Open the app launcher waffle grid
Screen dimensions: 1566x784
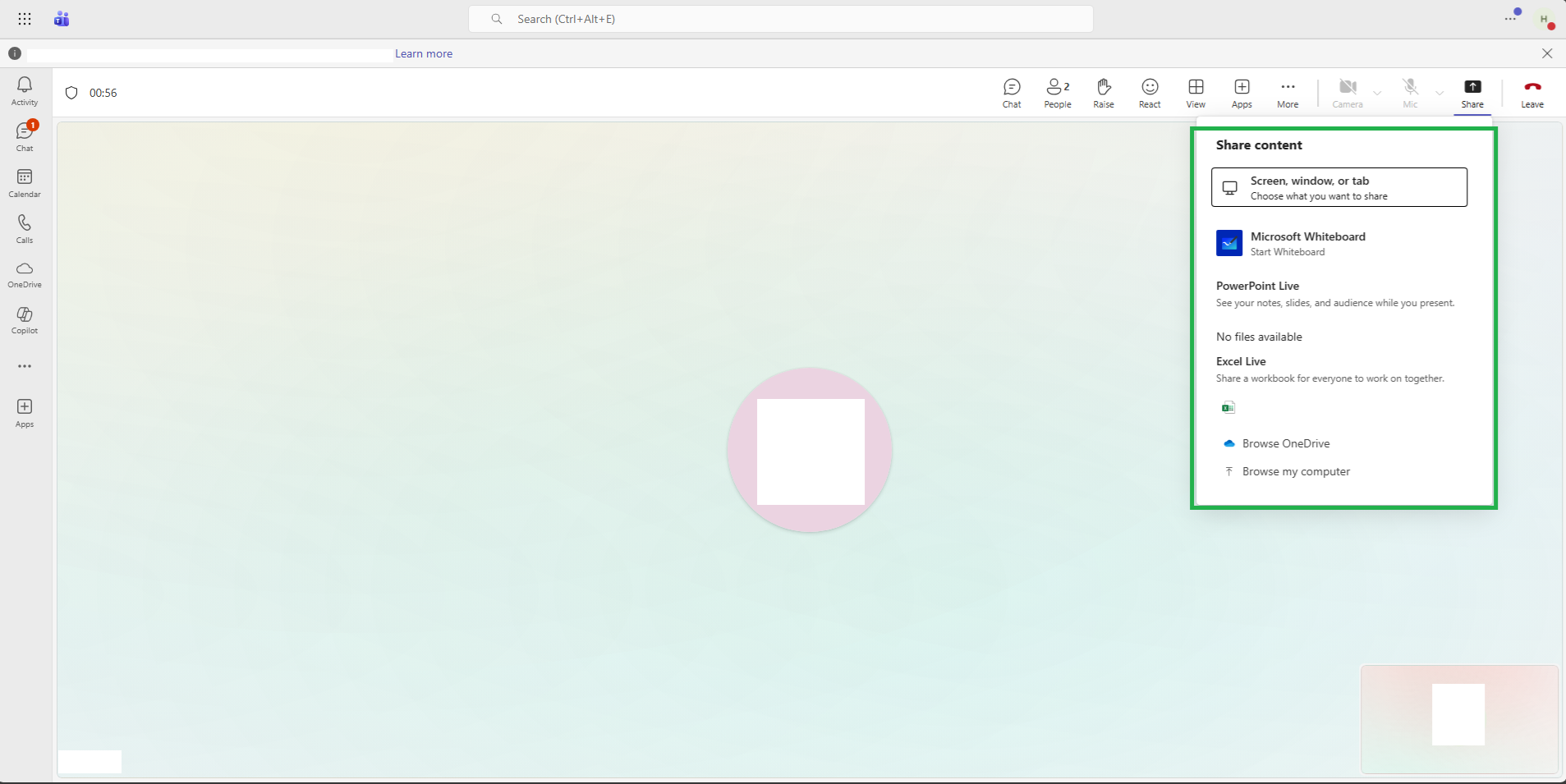click(25, 19)
